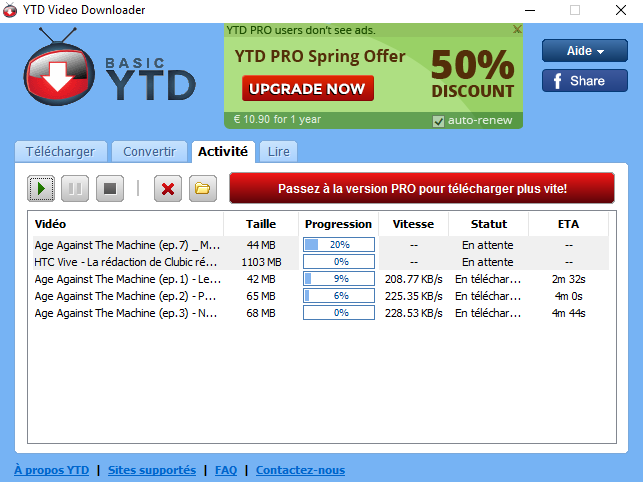Click the YTD Basic logo
Image resolution: width=643 pixels, height=482 pixels.
click(109, 67)
